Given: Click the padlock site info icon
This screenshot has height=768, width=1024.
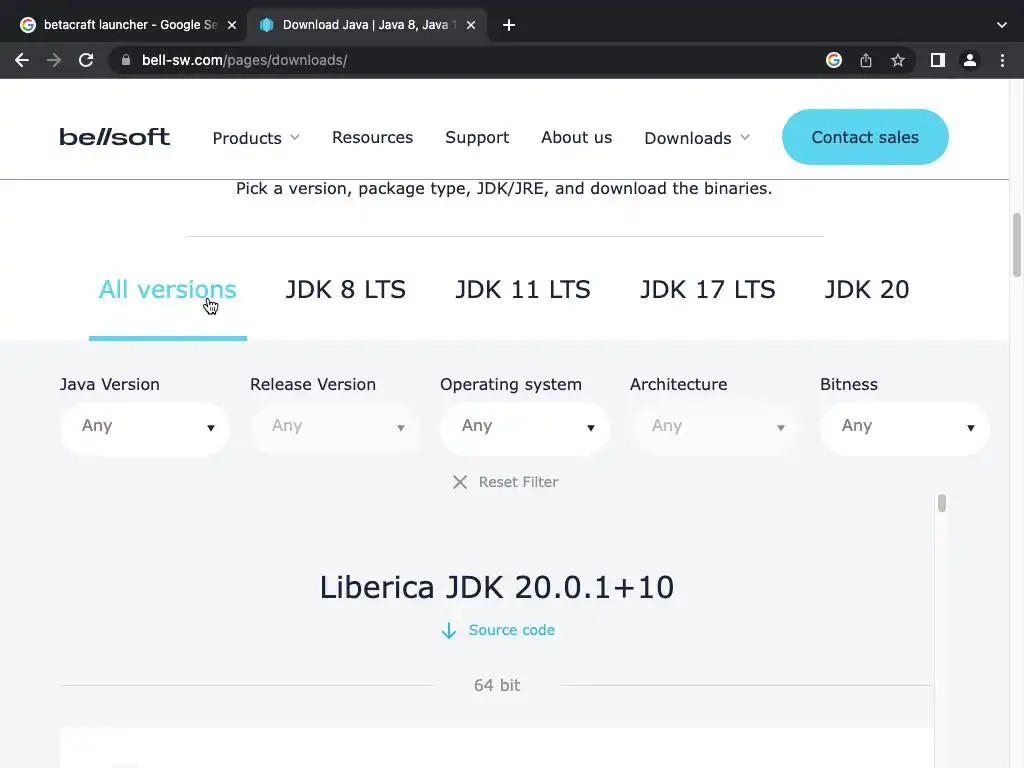Looking at the screenshot, I should (x=126, y=60).
